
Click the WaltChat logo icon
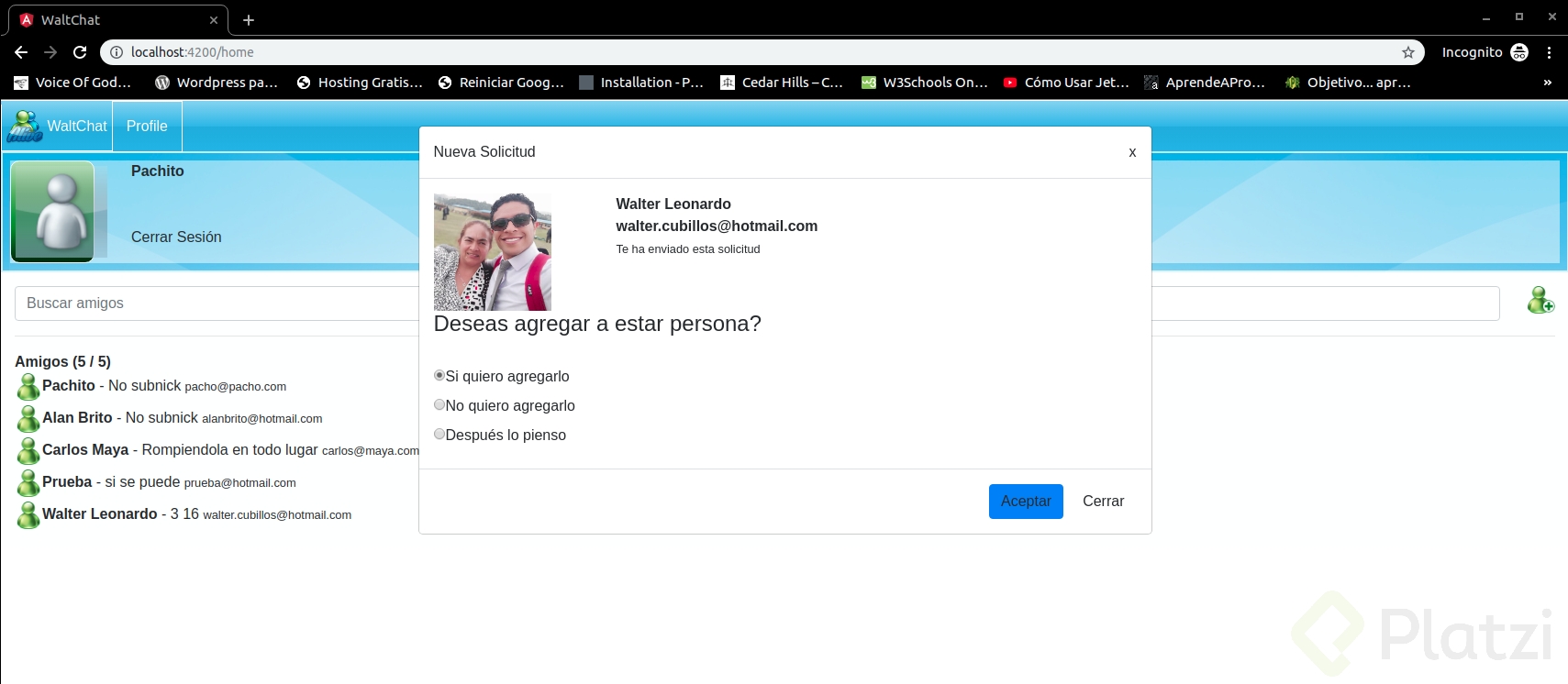pos(25,127)
